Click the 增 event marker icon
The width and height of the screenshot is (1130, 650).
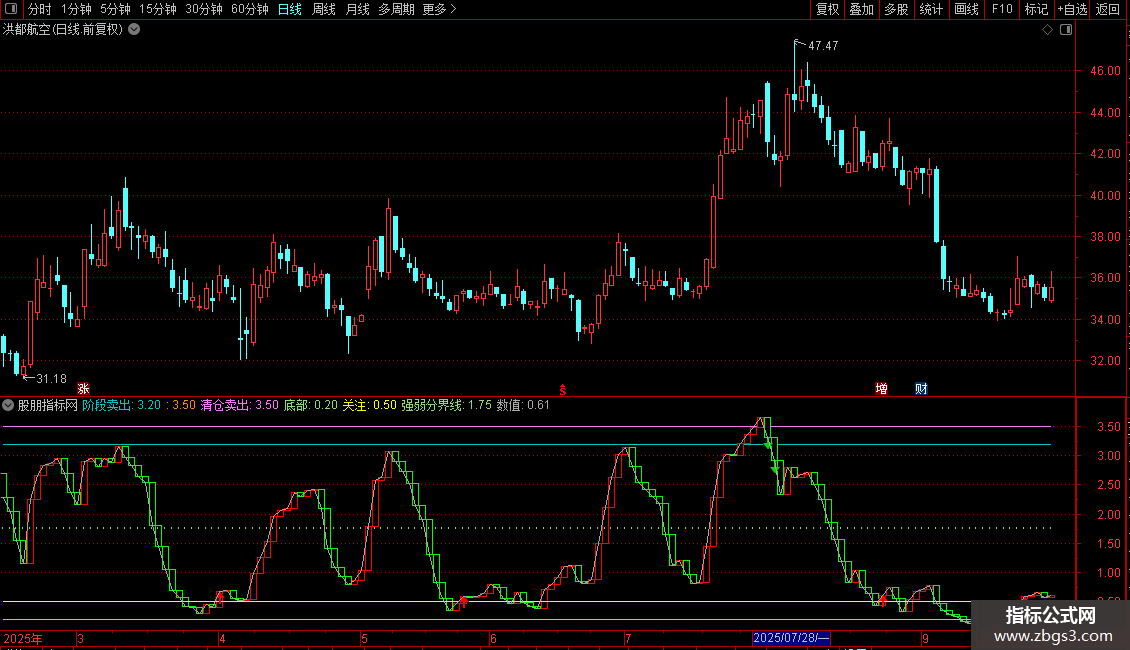pyautogui.click(x=881, y=388)
